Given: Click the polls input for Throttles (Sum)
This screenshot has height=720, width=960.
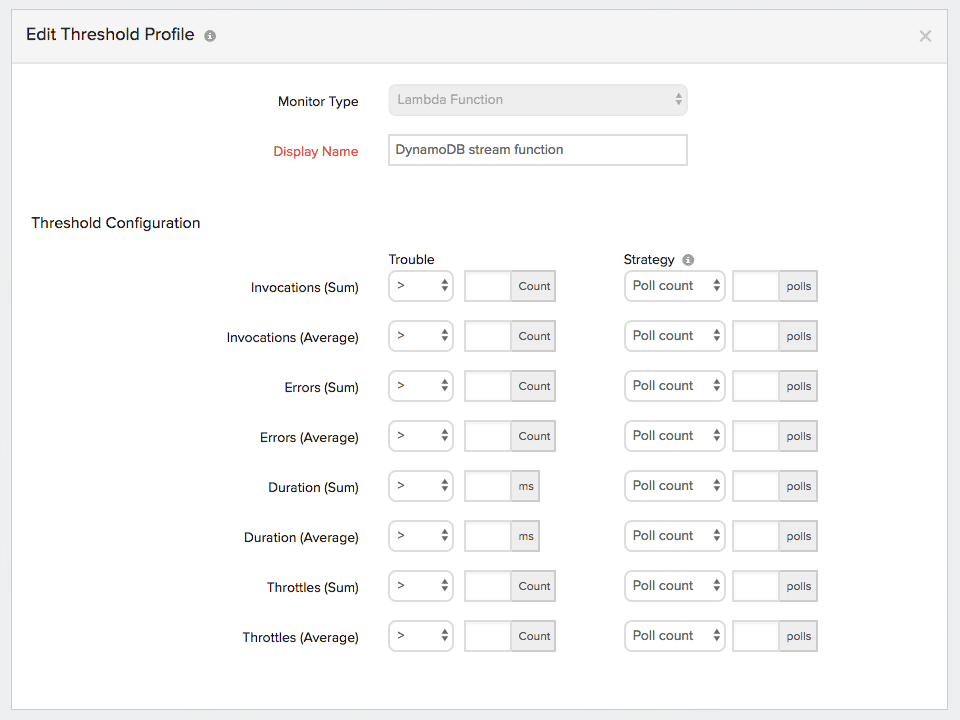Looking at the screenshot, I should pos(757,586).
